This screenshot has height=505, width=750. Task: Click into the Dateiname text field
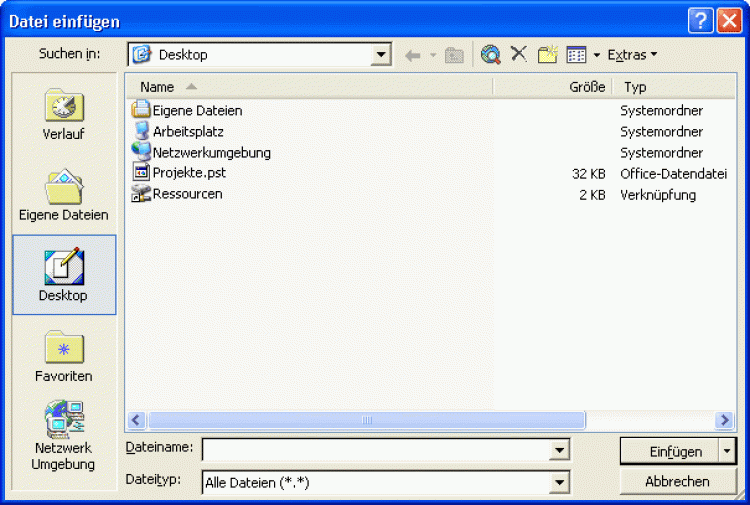[375, 451]
